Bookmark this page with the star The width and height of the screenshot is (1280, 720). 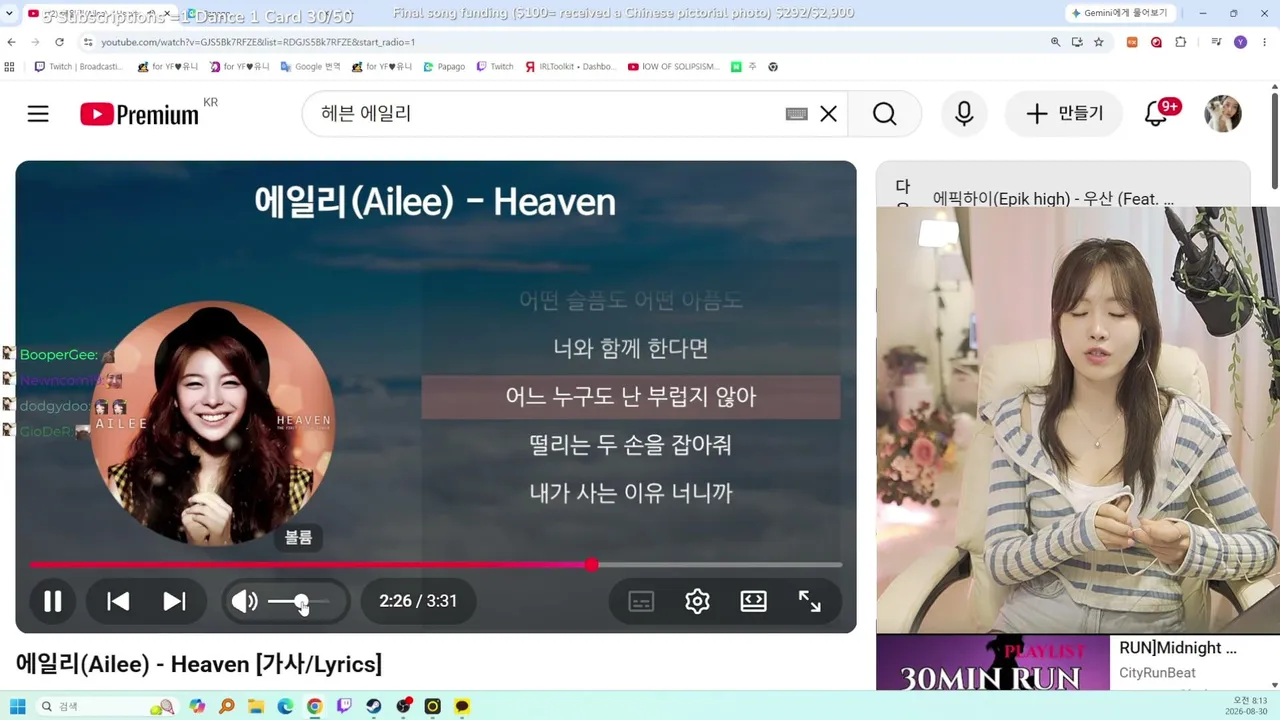[1099, 42]
